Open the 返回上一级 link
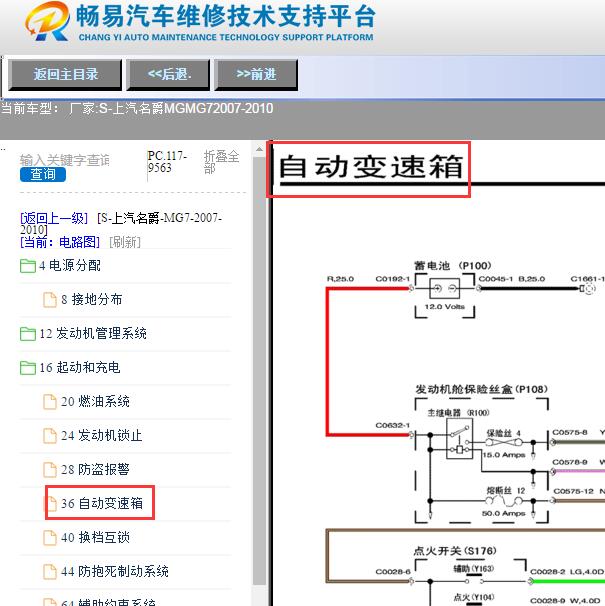 54,218
